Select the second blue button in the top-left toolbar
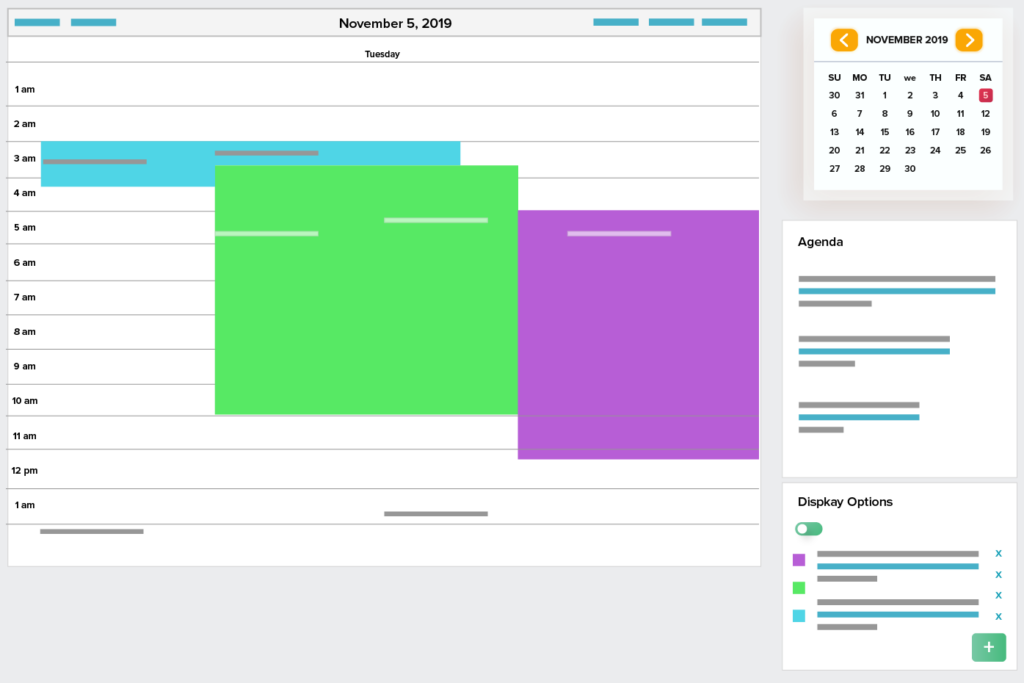Image resolution: width=1024 pixels, height=683 pixels. click(x=93, y=21)
